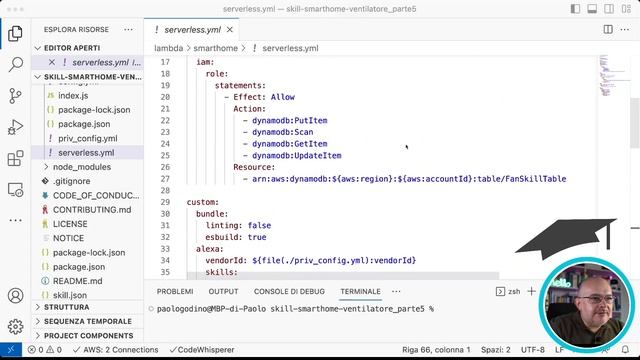Open the Remote Explorer view
The image size is (640, 360).
tap(15, 190)
